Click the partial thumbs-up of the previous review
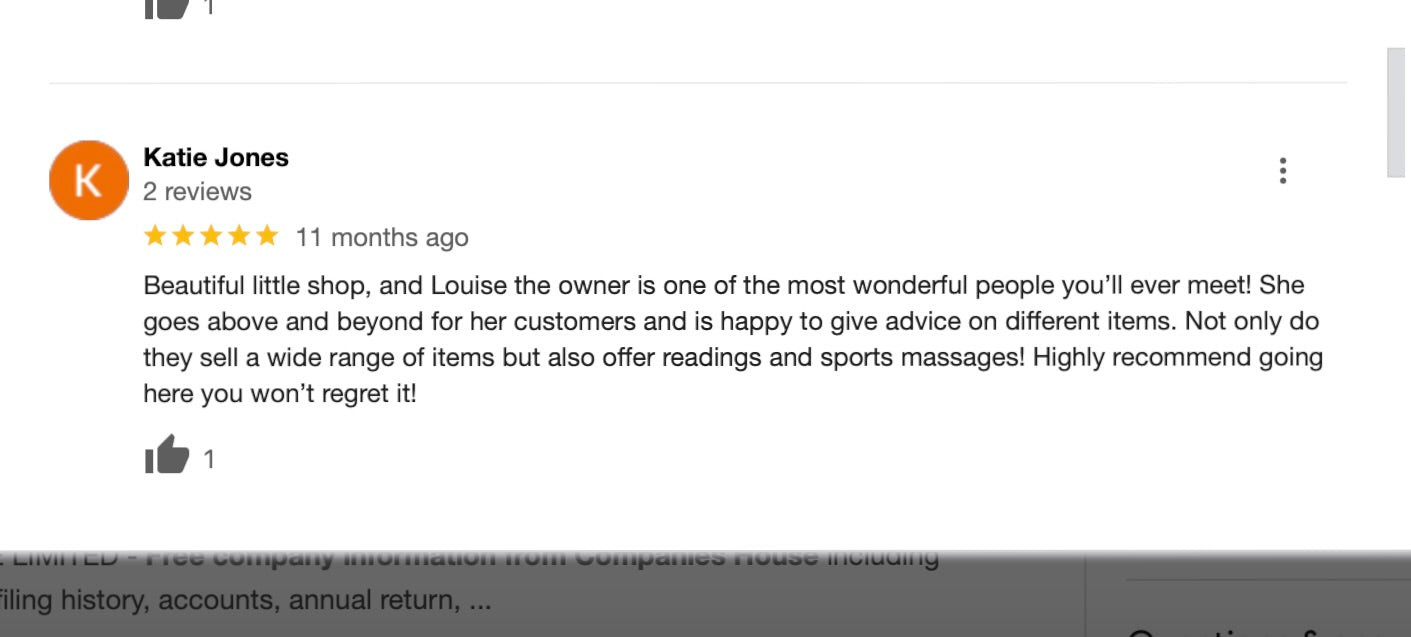Image resolution: width=1411 pixels, height=637 pixels. [167, 8]
